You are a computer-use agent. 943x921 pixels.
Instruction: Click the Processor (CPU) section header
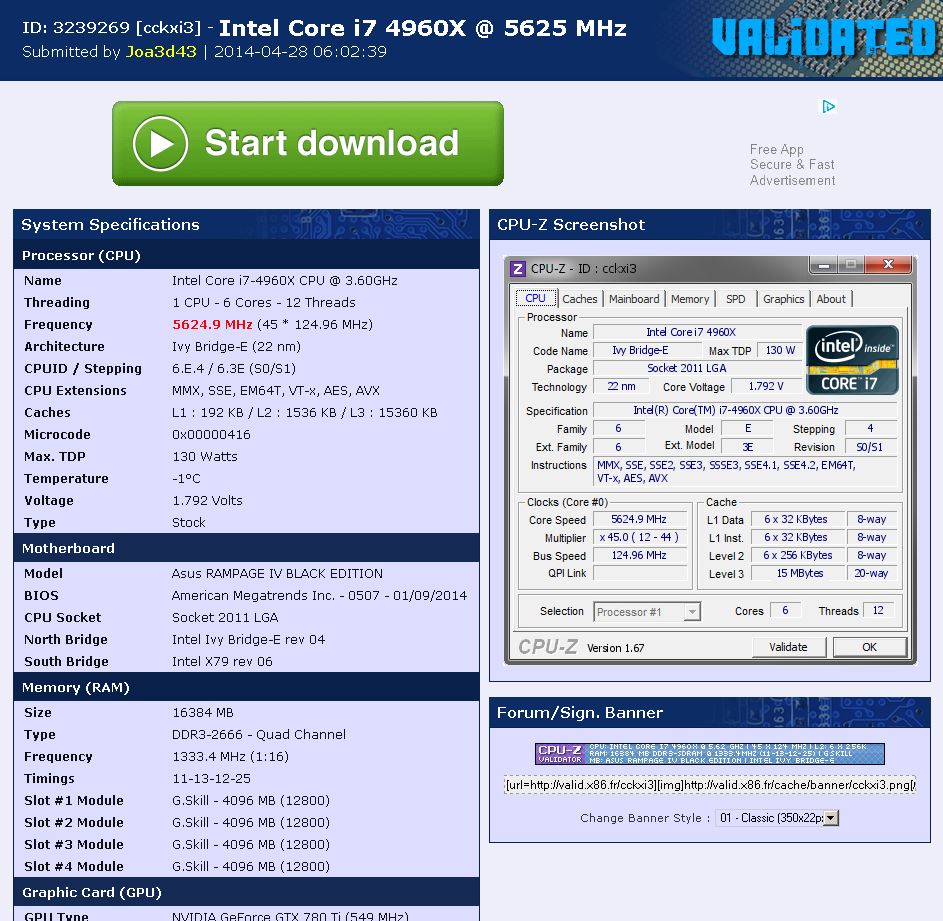(x=246, y=255)
